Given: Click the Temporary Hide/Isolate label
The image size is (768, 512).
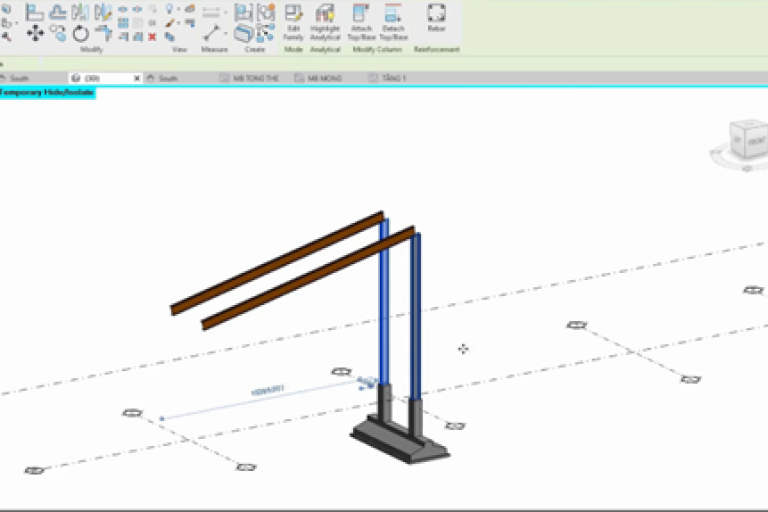Looking at the screenshot, I should pos(47,92).
